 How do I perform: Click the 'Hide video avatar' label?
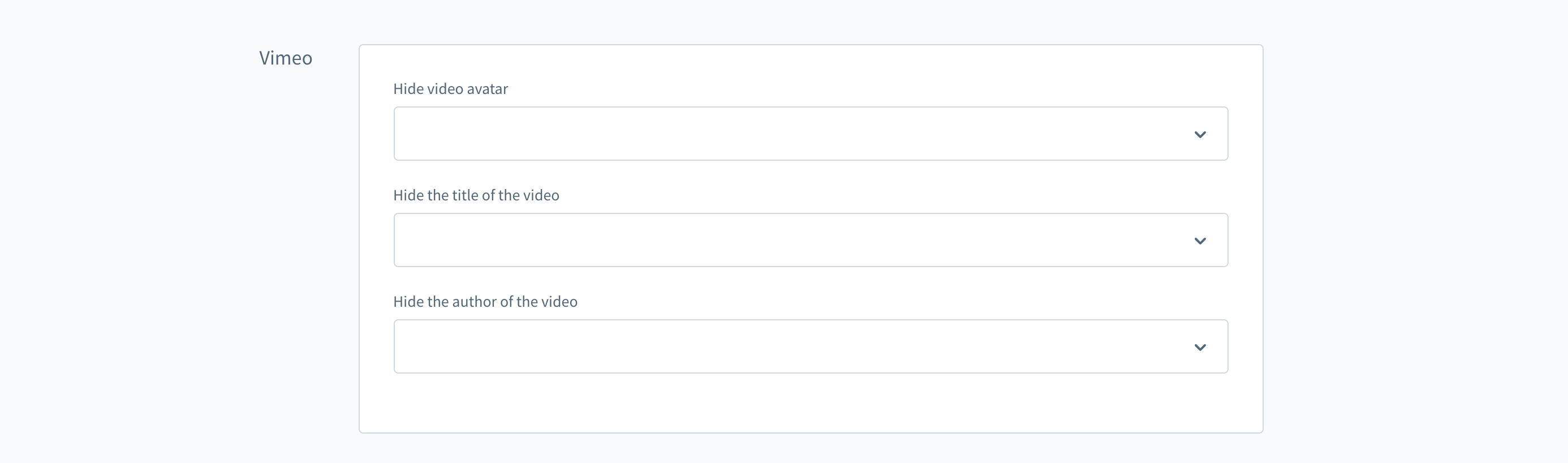coord(450,89)
